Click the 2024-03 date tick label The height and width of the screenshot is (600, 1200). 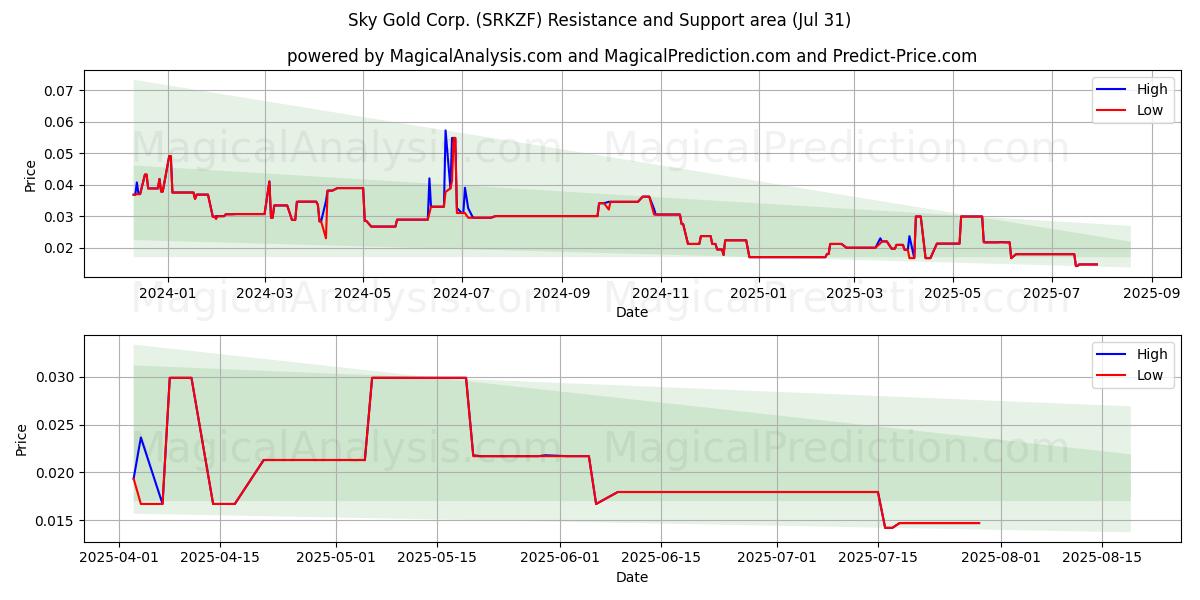(x=264, y=293)
